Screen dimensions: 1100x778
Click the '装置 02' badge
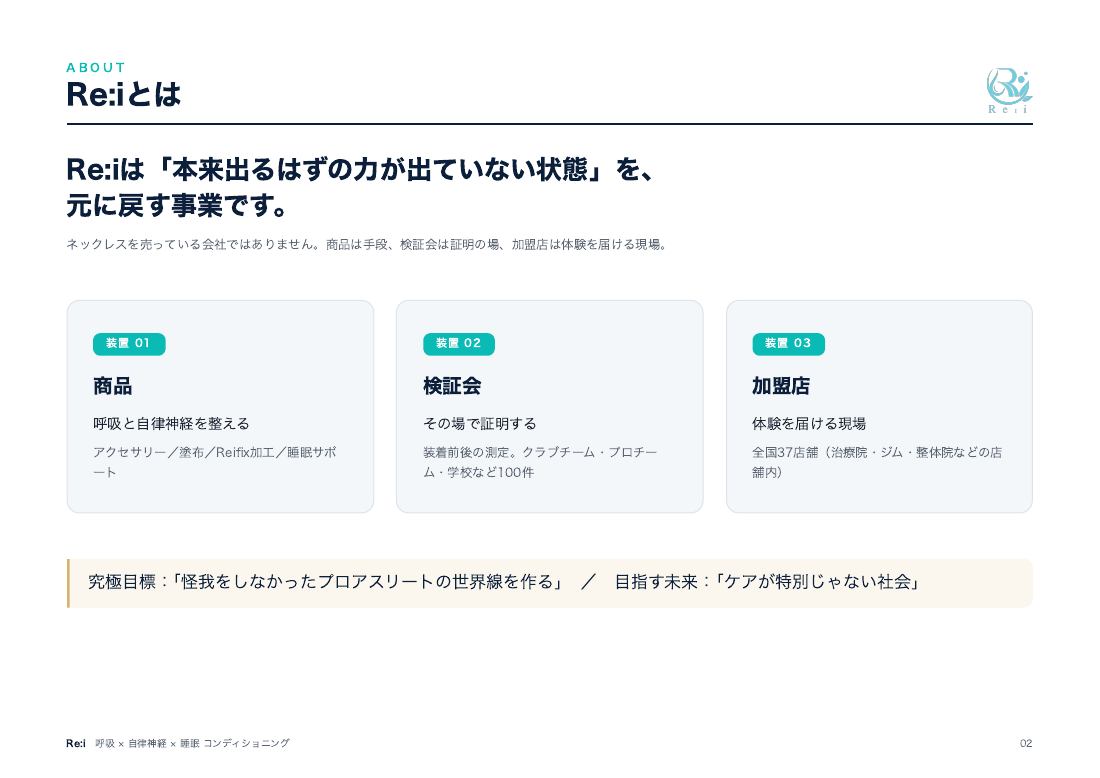[459, 344]
